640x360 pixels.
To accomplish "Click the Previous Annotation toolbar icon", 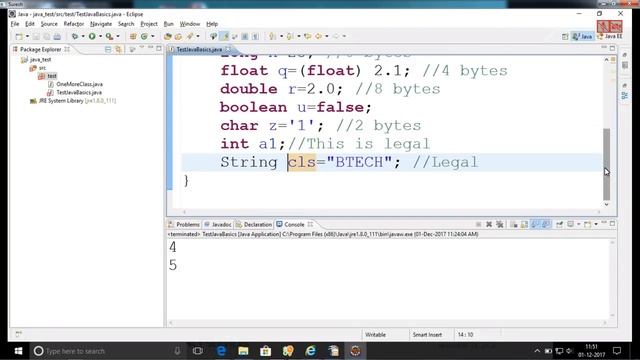I will click(x=290, y=36).
